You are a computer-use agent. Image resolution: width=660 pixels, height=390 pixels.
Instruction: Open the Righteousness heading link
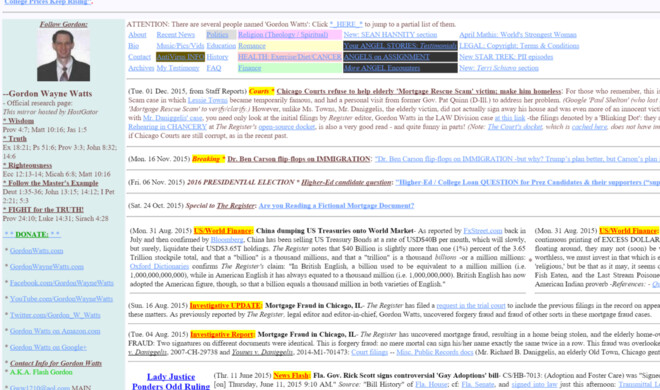(x=27, y=165)
